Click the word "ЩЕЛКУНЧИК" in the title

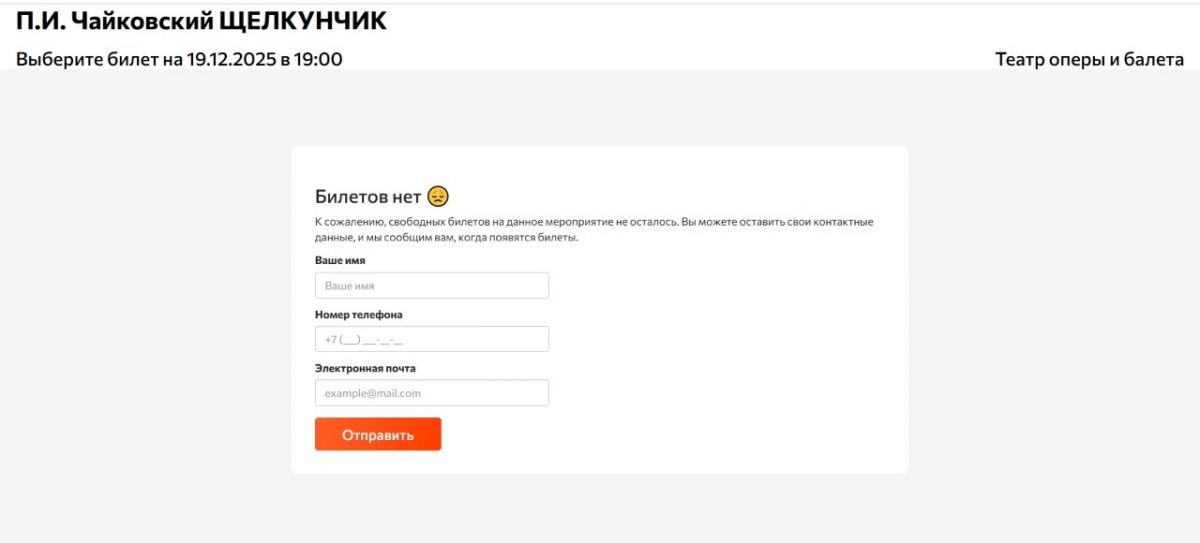pos(303,20)
